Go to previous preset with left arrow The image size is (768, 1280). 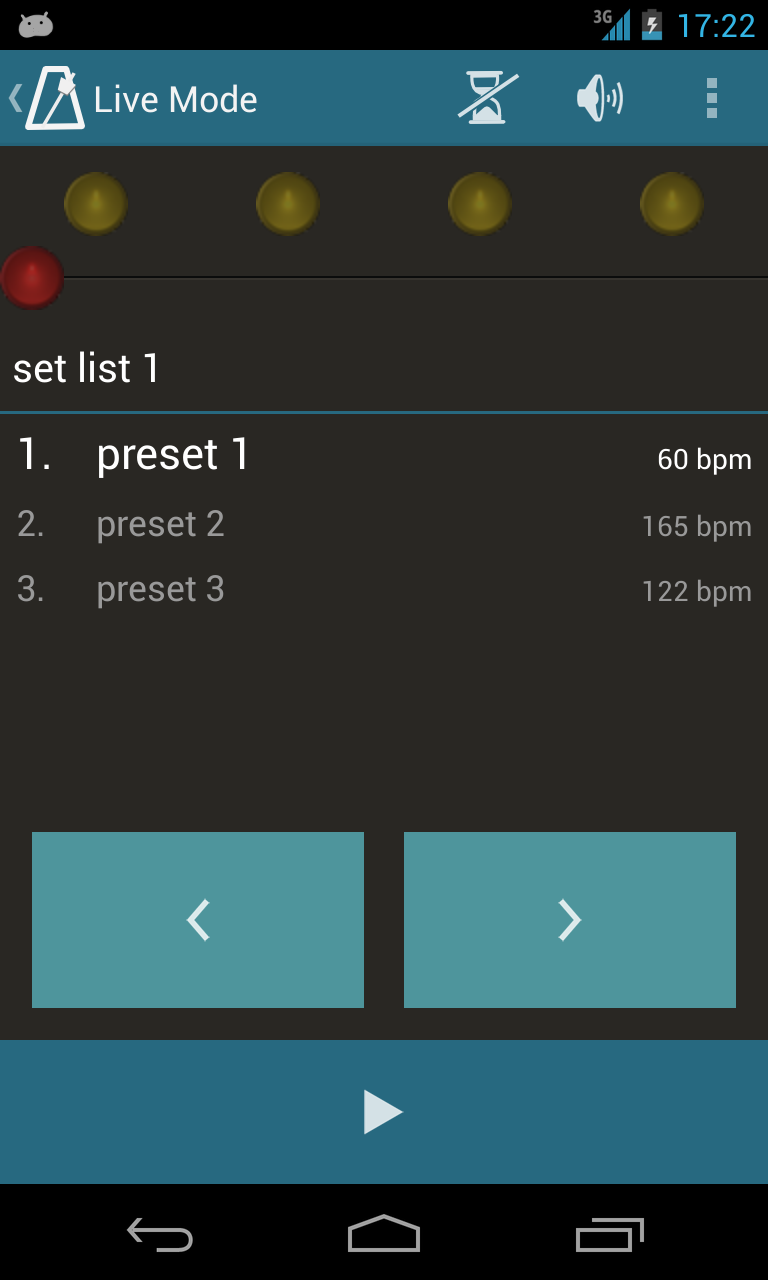(x=198, y=920)
